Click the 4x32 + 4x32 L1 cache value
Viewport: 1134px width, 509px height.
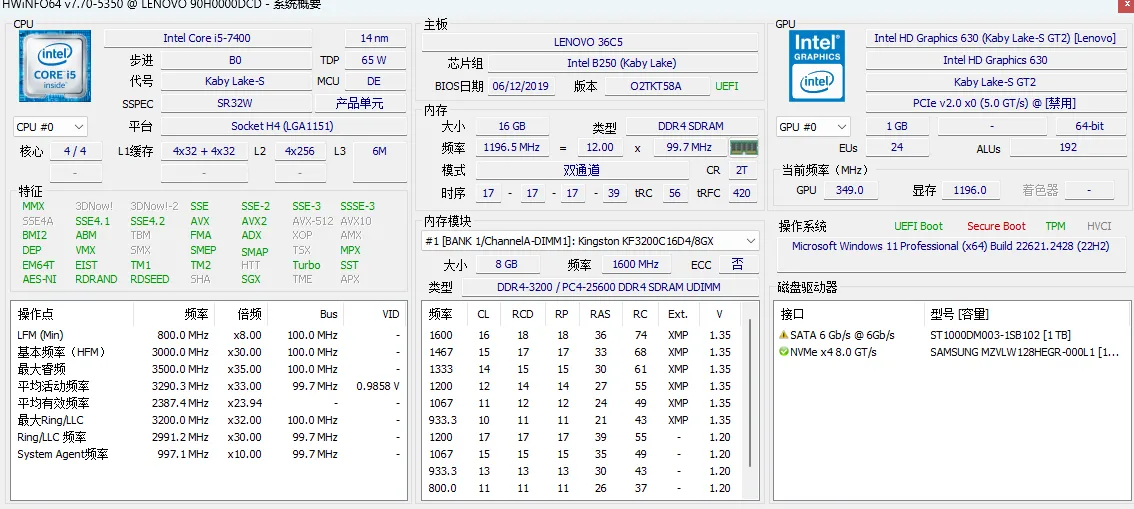click(204, 151)
